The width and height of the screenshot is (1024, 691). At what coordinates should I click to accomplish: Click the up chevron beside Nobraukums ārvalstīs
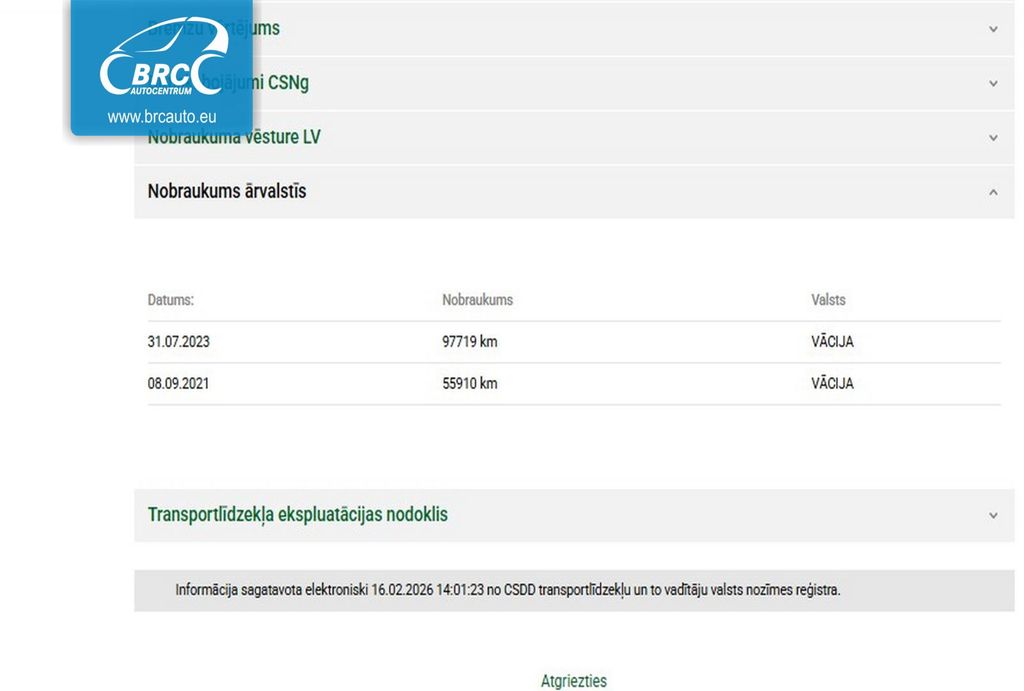click(992, 191)
